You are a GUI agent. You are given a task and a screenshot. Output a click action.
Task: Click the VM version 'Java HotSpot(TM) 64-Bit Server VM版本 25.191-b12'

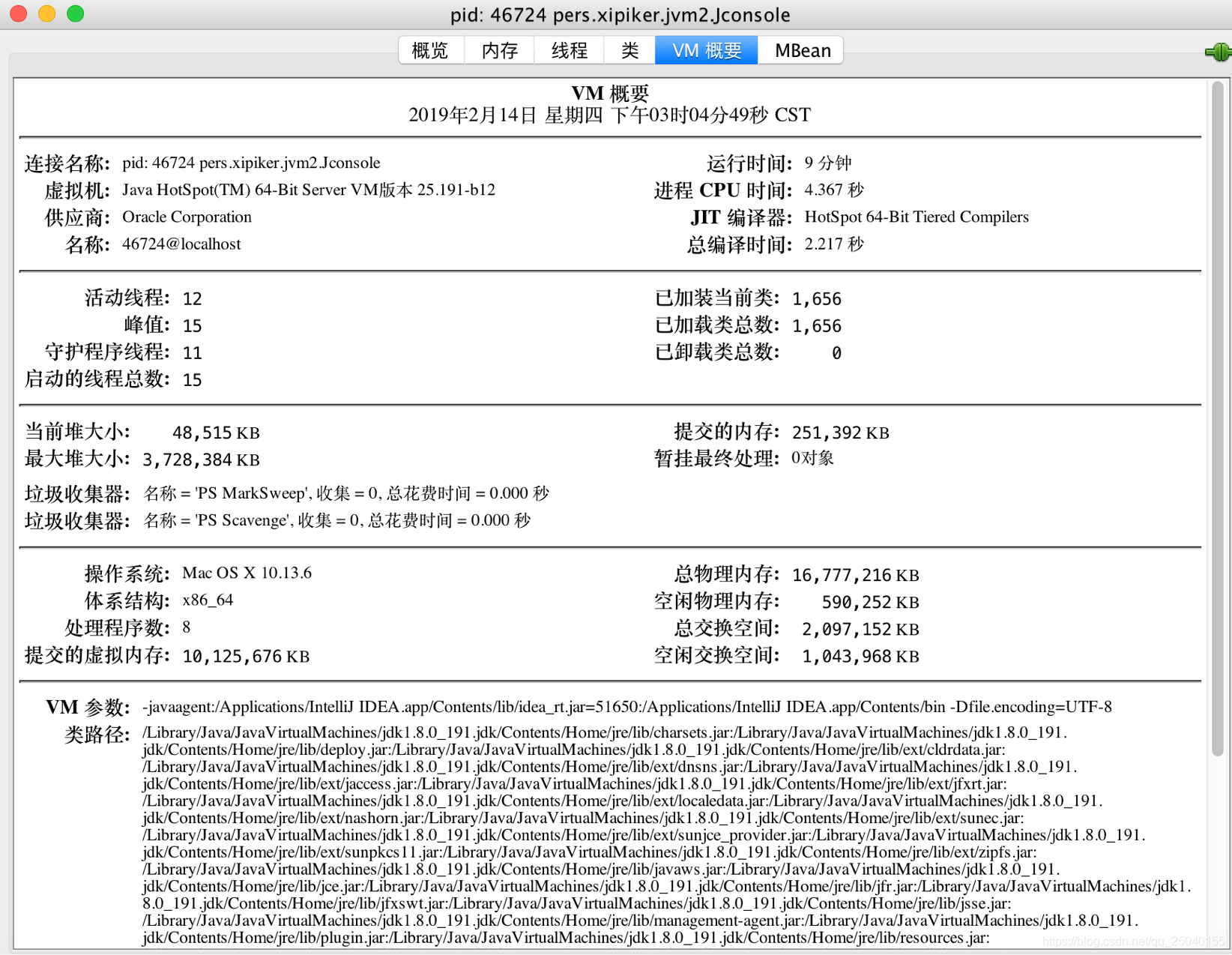click(x=309, y=190)
